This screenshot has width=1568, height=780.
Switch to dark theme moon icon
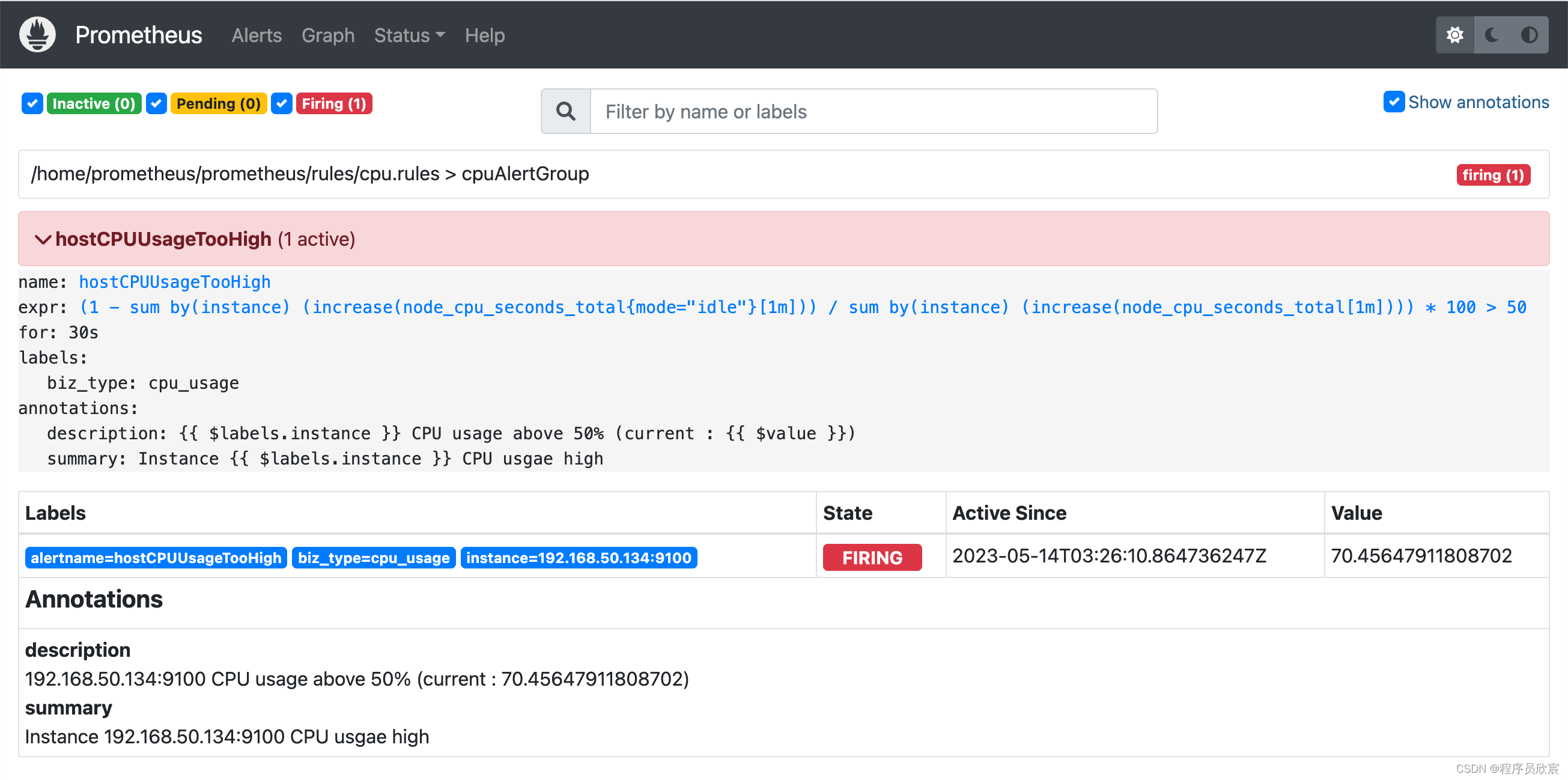tap(1492, 35)
